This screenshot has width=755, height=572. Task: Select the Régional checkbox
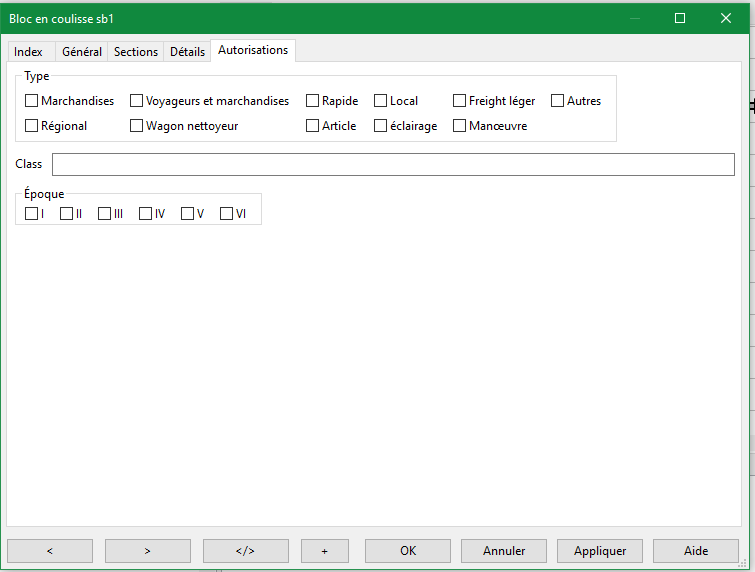[32, 126]
